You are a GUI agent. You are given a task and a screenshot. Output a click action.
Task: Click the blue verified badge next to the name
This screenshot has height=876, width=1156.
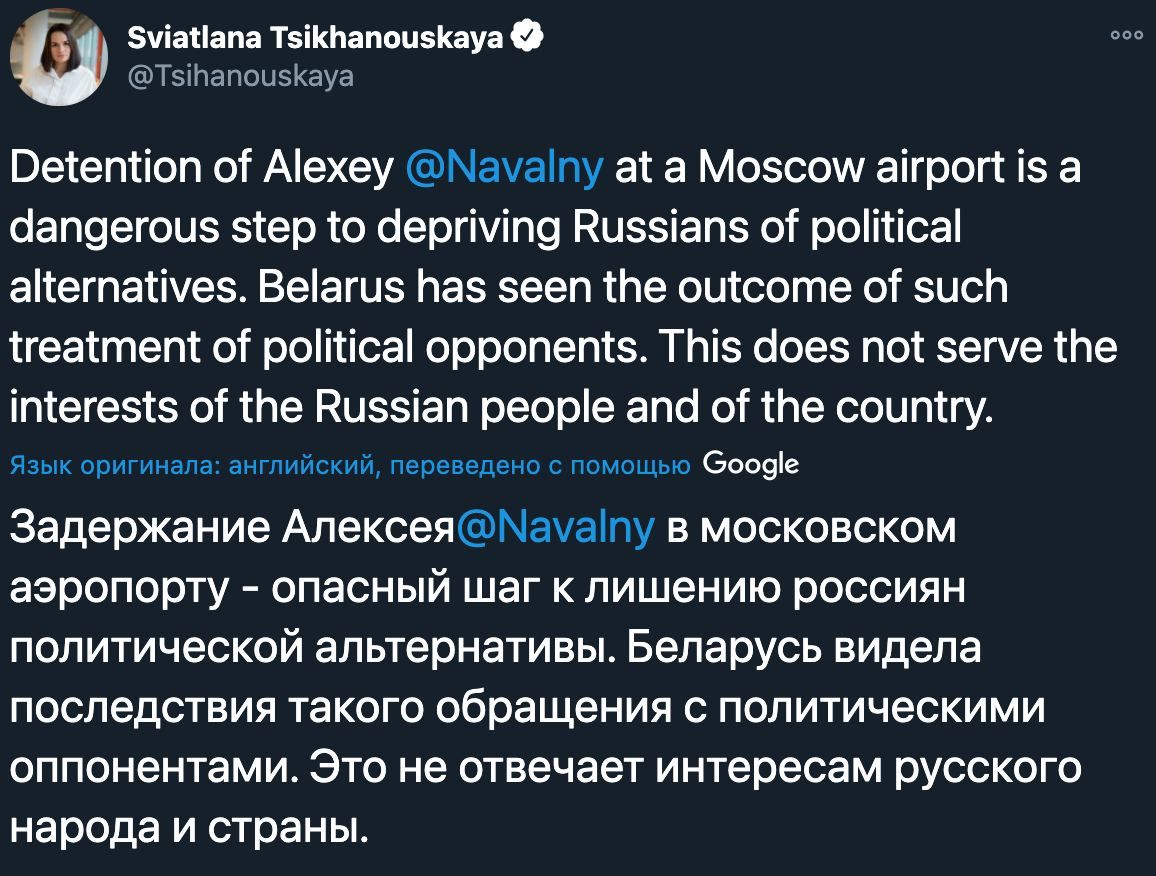point(526,36)
